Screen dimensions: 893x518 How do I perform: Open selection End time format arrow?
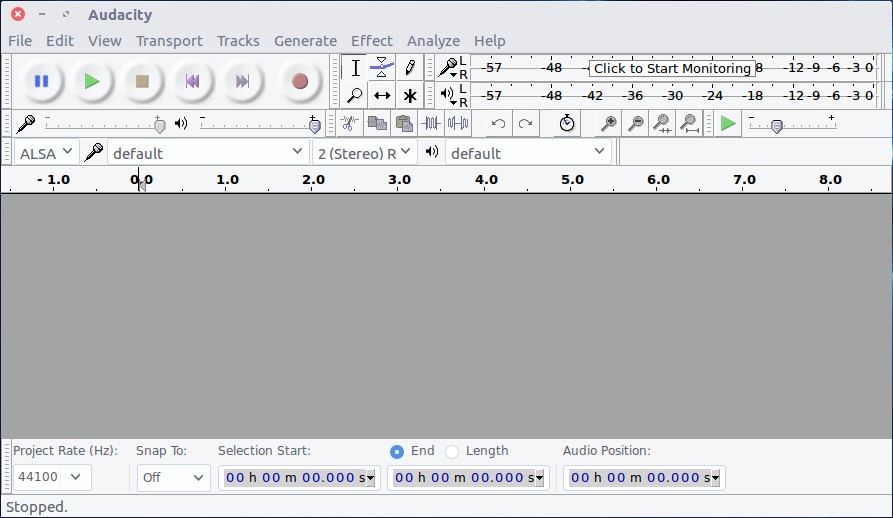coord(539,478)
